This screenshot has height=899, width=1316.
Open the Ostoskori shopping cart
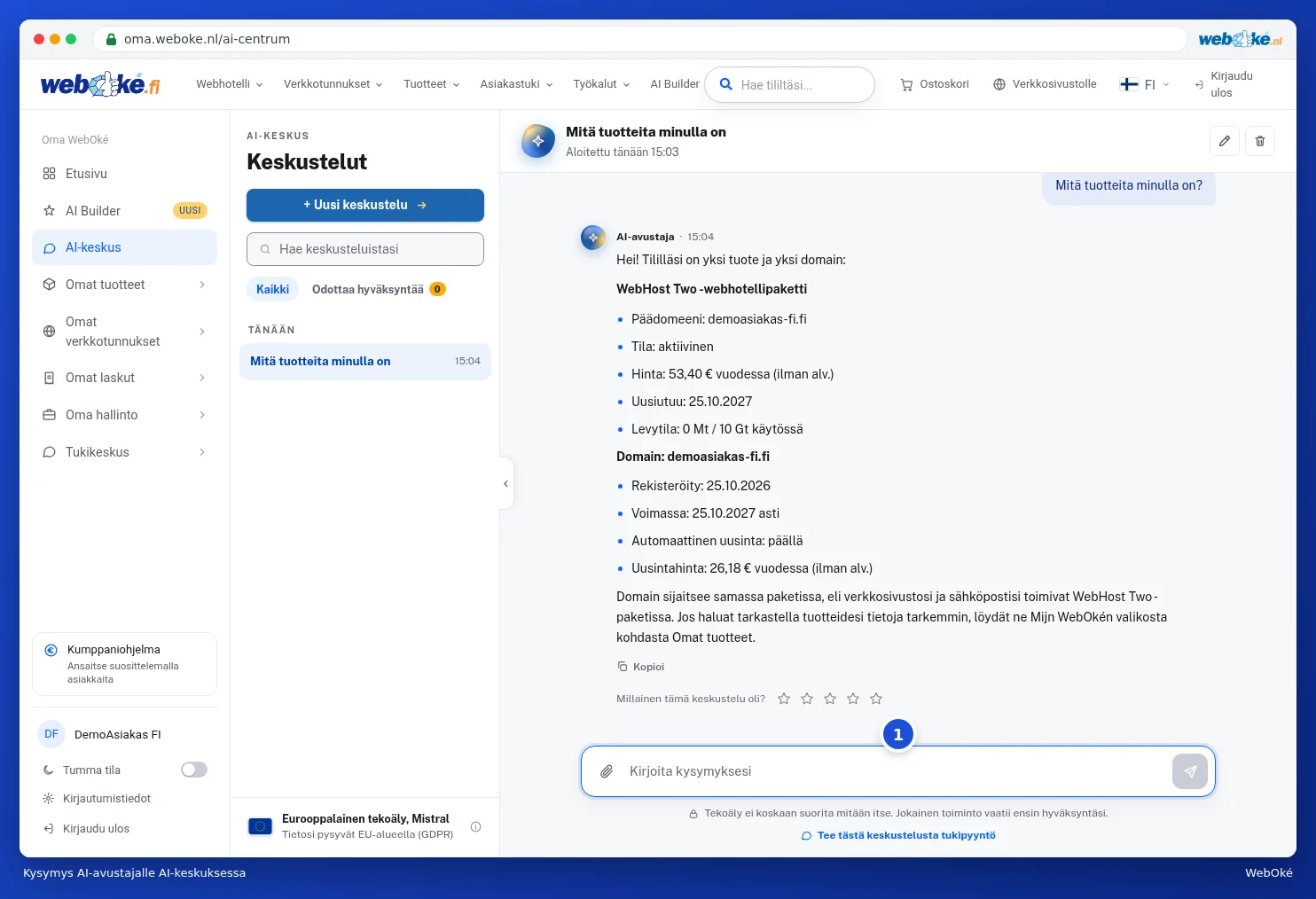(x=935, y=84)
